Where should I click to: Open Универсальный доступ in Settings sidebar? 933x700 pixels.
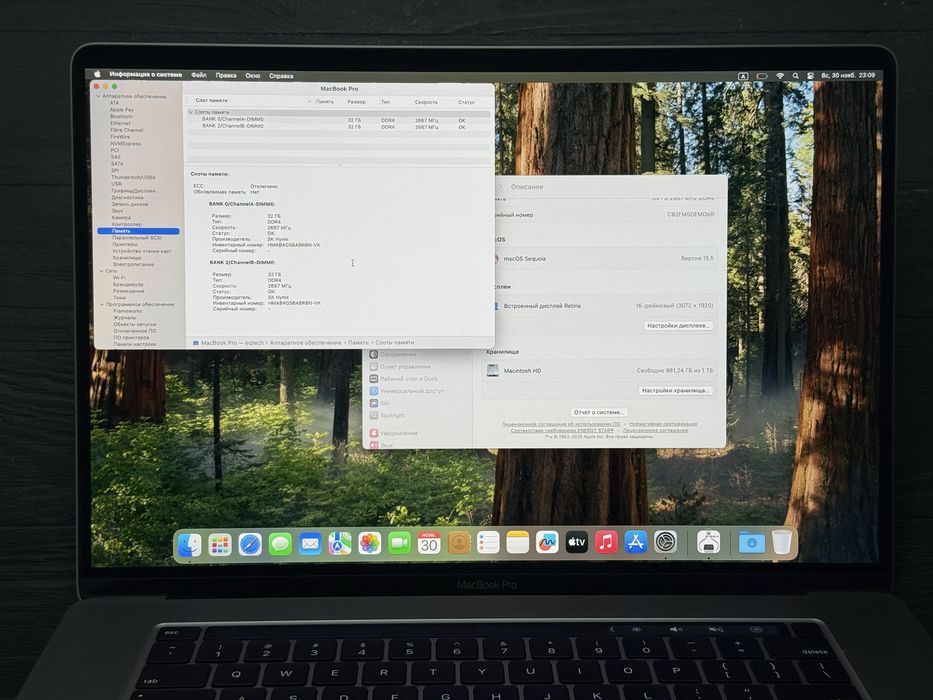pyautogui.click(x=412, y=391)
